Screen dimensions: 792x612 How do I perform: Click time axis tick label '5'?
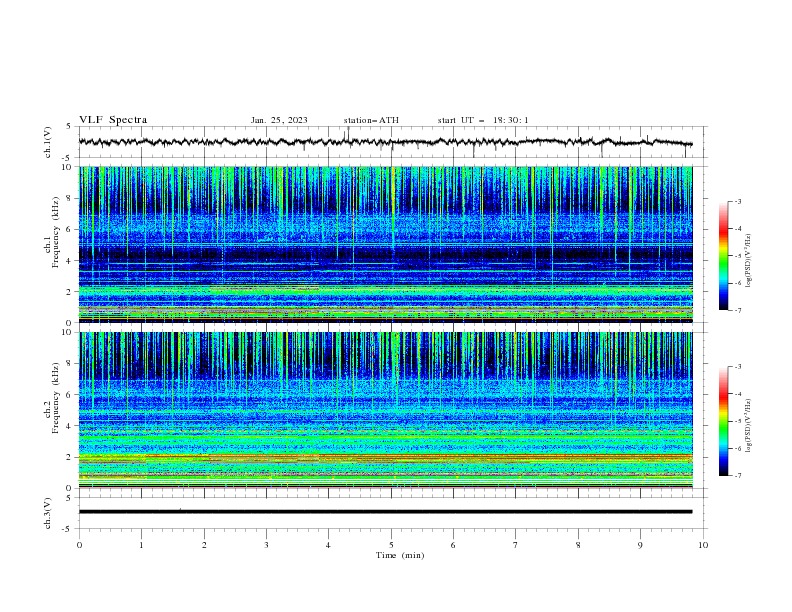(391, 545)
